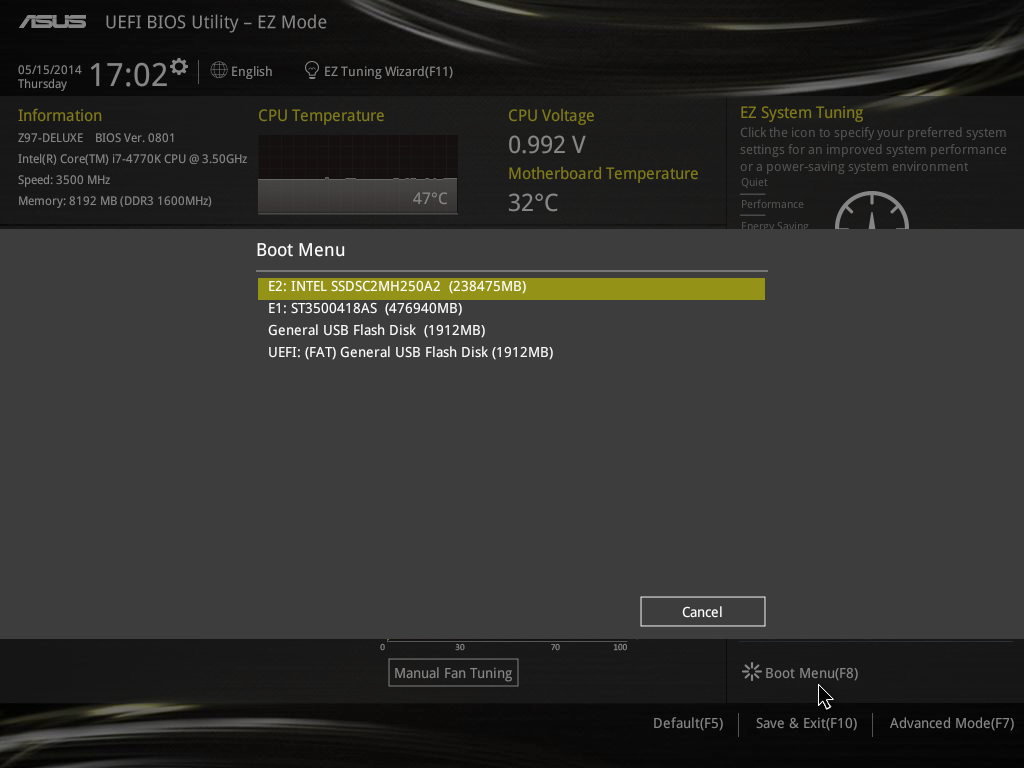This screenshot has height=768, width=1024.
Task: Click the EZ Tuning Wizard lightbulb icon
Action: [312, 70]
